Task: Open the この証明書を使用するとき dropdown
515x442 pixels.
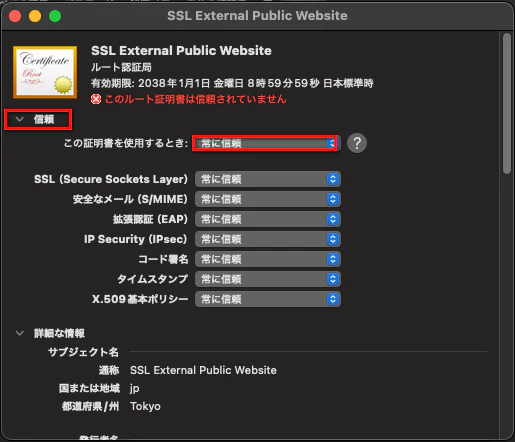Action: [266, 143]
